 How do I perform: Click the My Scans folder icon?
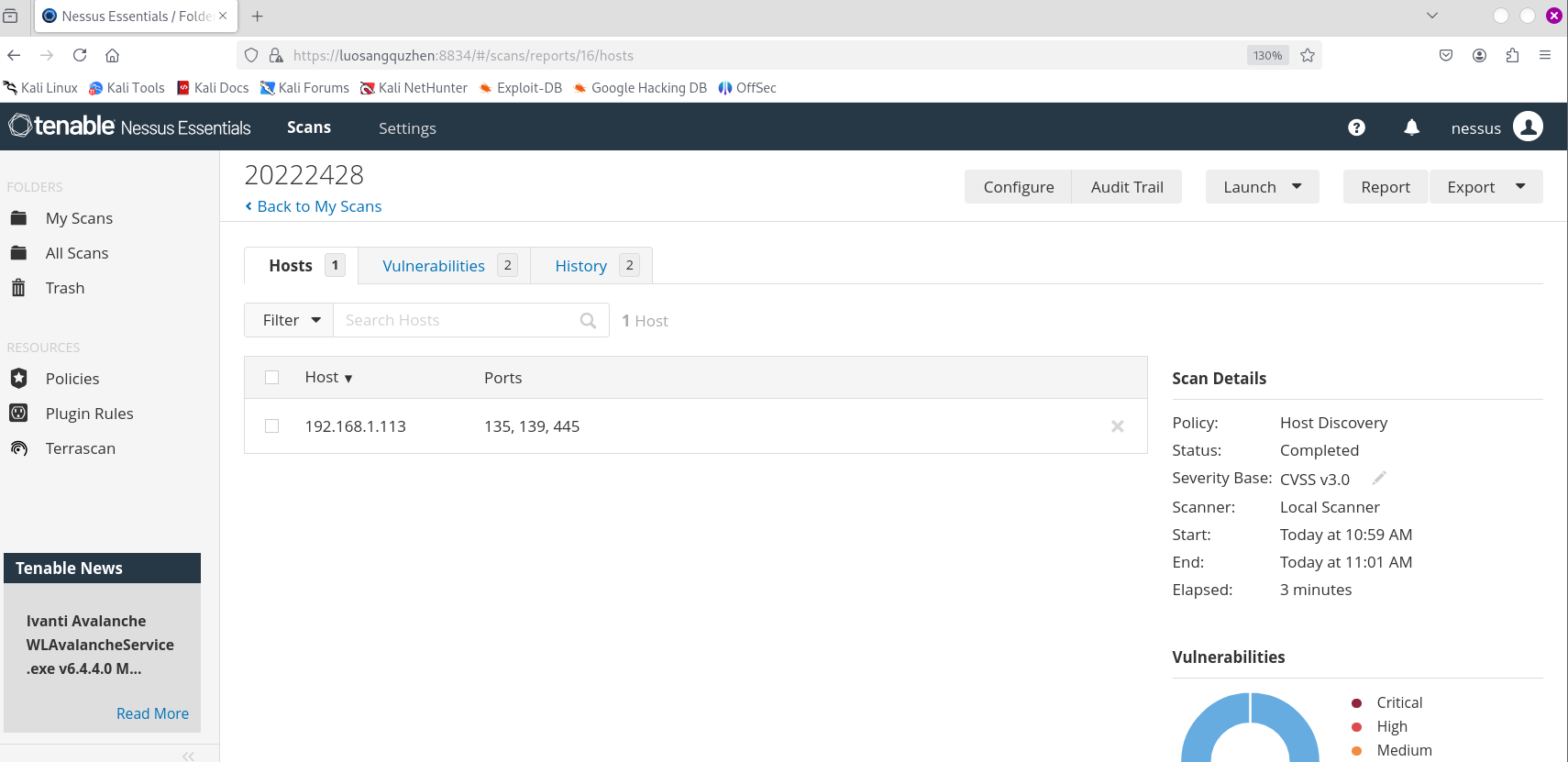(x=18, y=218)
